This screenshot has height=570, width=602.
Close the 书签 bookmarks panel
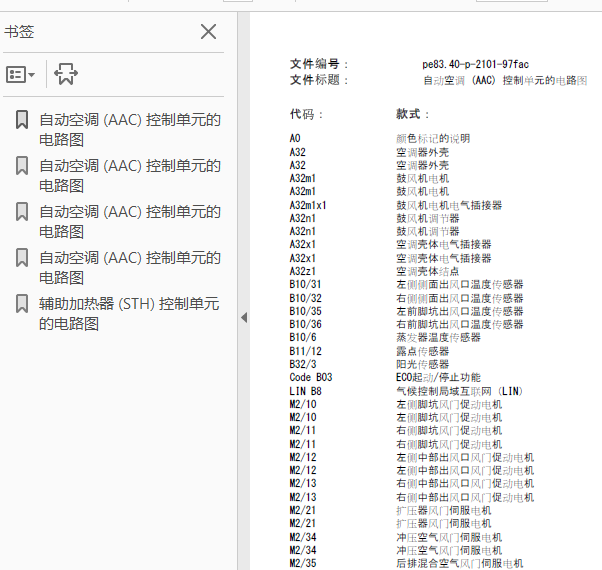coord(208,31)
